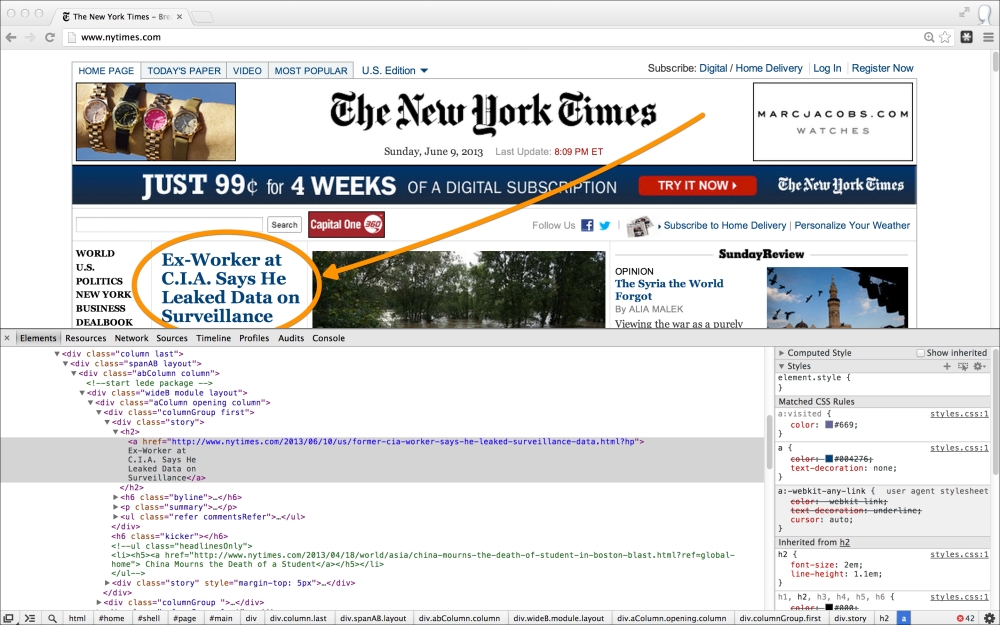
Task: Click the Log In link
Action: coord(827,68)
